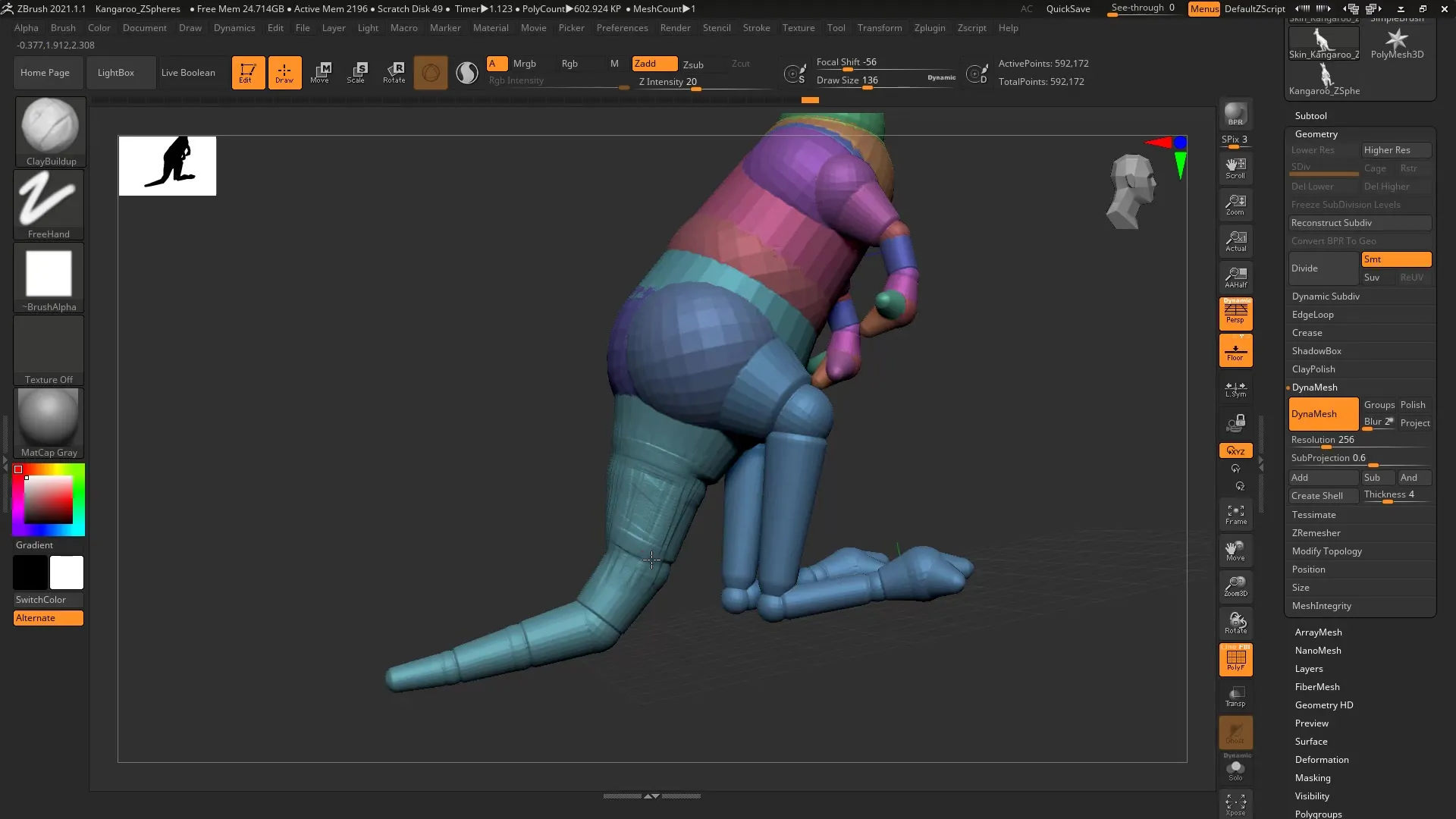
Task: Click the AAHalf icon
Action: [1235, 278]
